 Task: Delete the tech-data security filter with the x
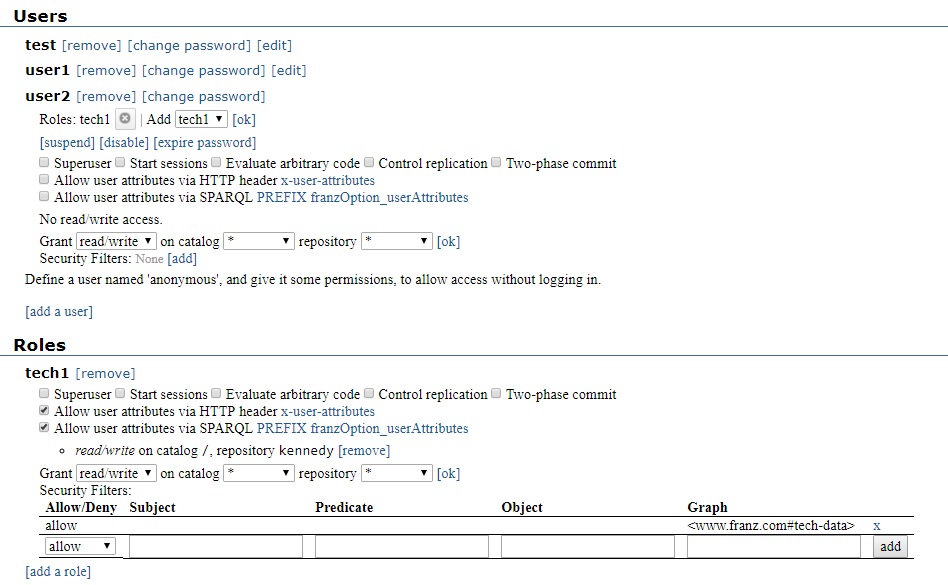click(877, 524)
